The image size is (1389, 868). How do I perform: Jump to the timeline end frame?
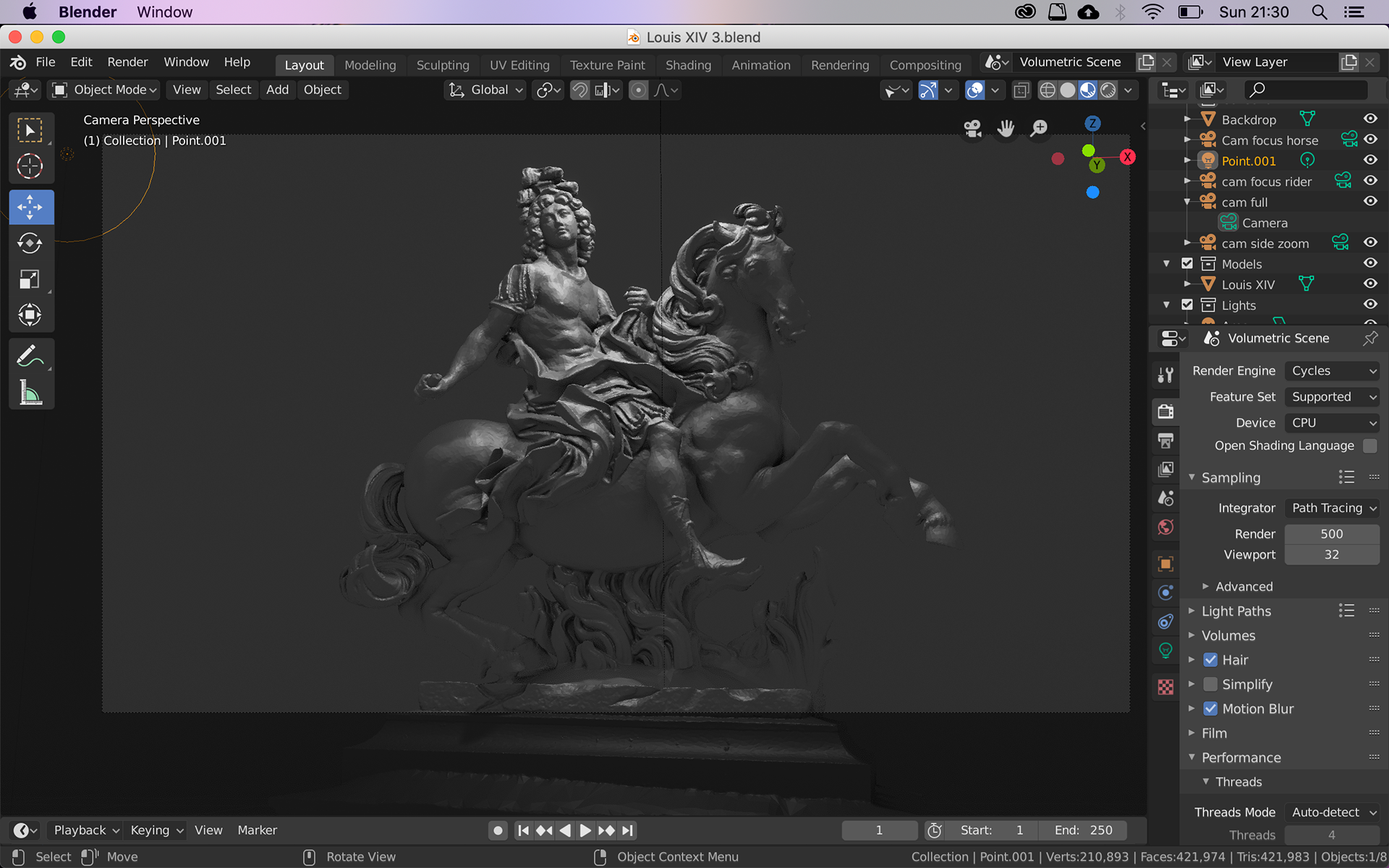coord(627,830)
